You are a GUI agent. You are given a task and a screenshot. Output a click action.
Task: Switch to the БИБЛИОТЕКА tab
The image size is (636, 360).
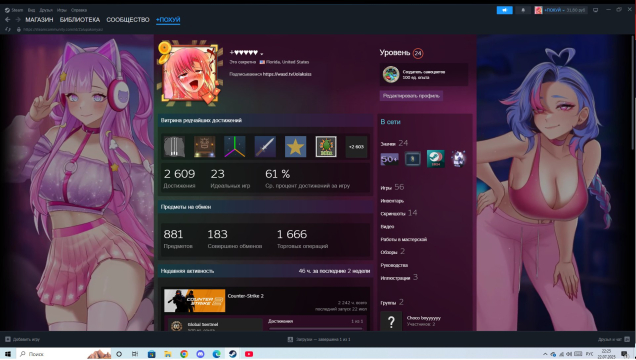80,19
